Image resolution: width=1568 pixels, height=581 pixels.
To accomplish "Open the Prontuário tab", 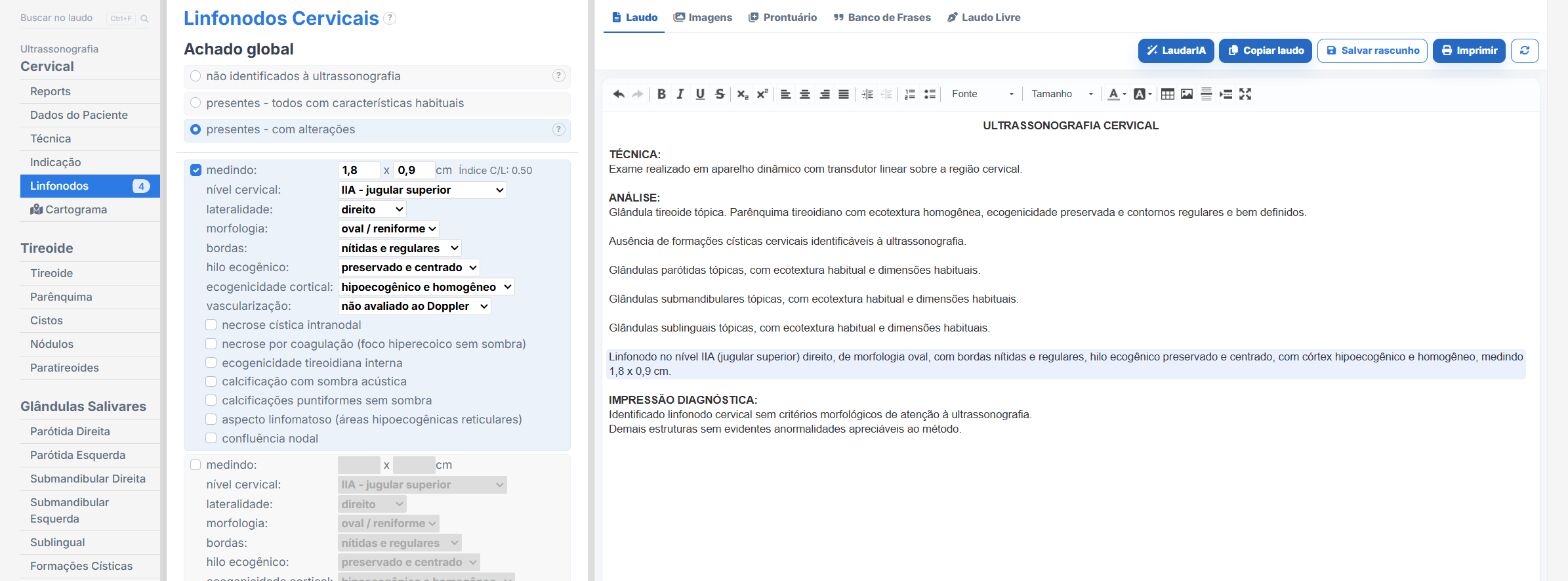I will (782, 17).
